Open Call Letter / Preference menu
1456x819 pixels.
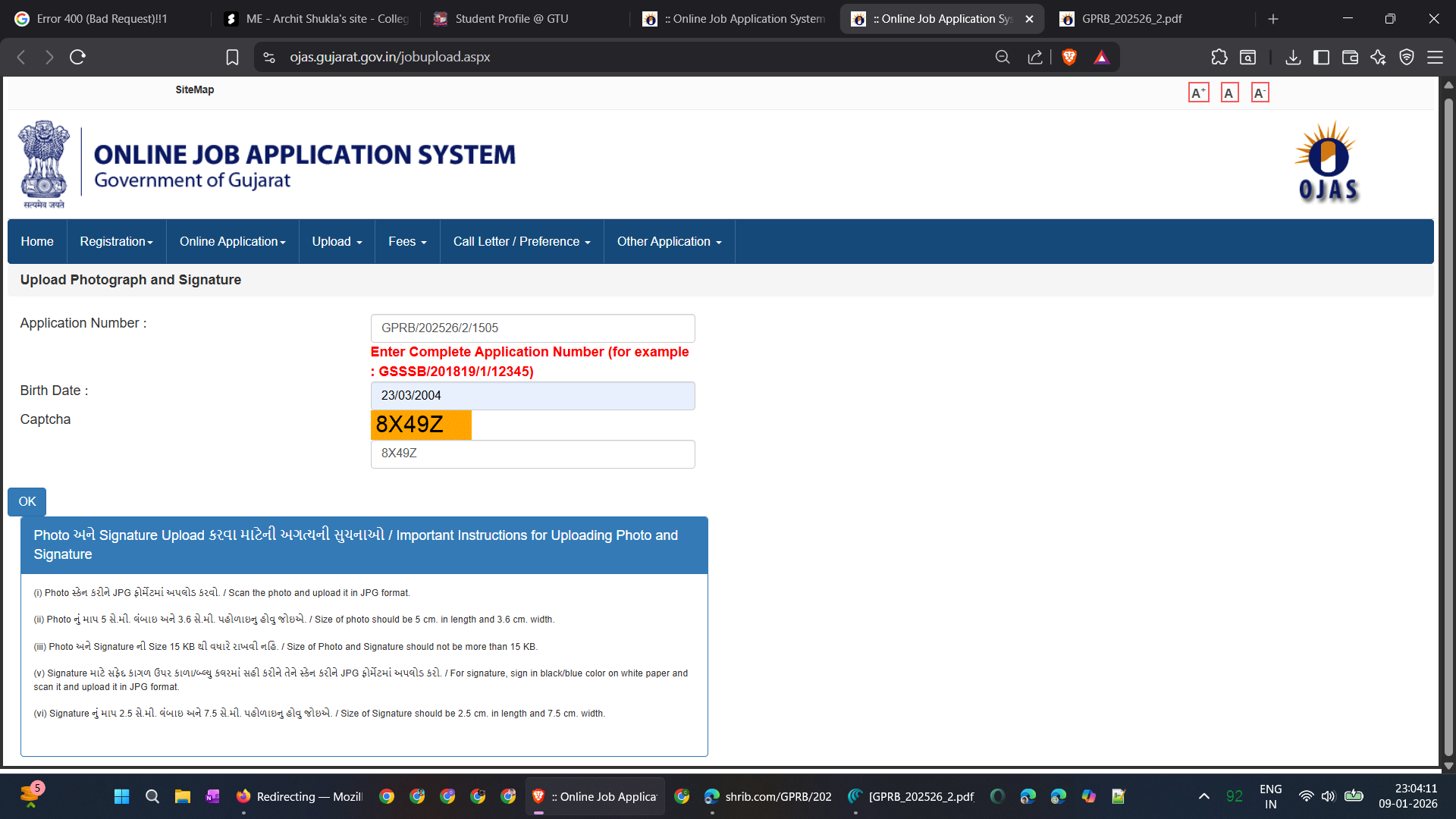pos(521,241)
